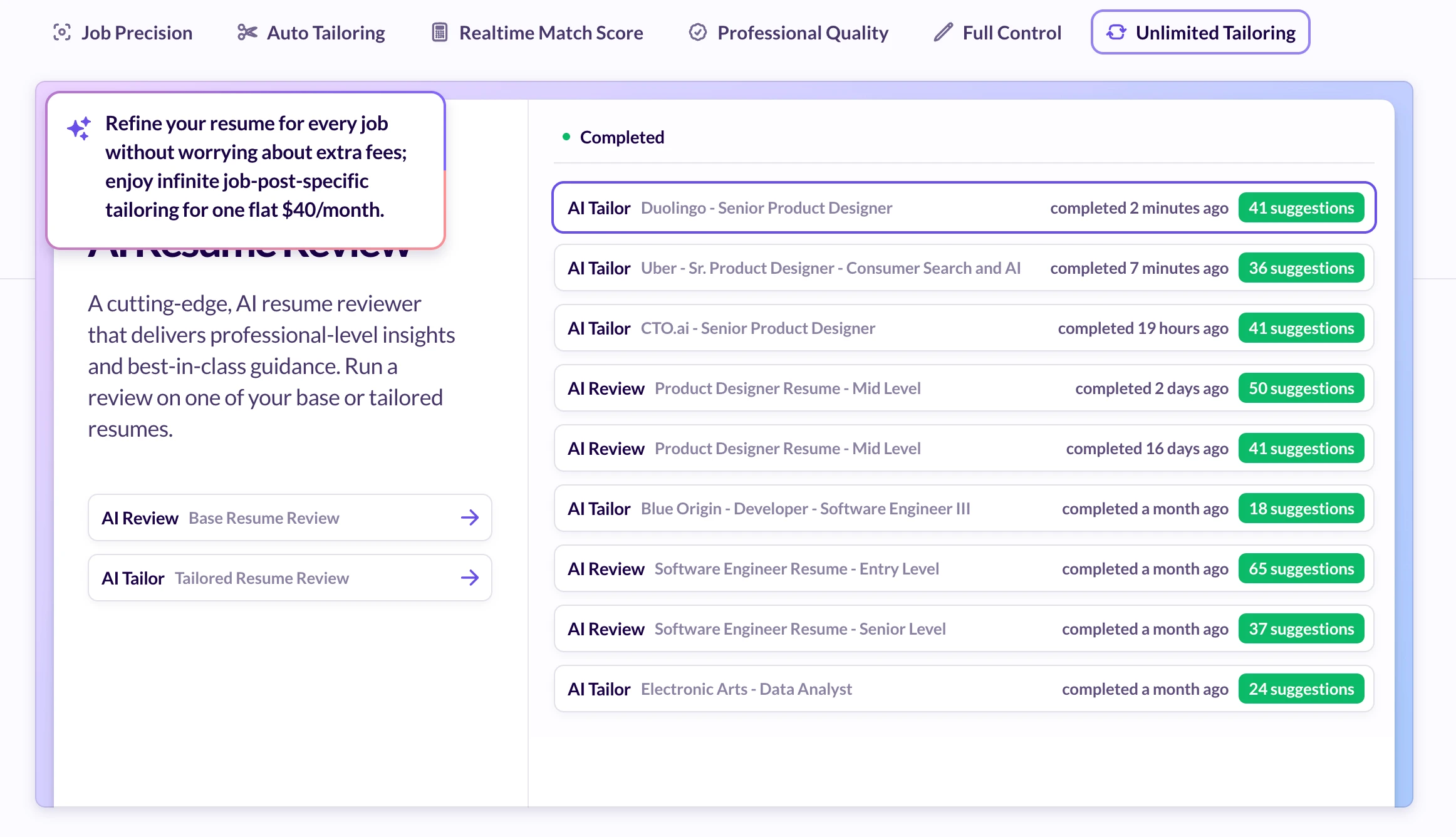The height and width of the screenshot is (837, 1456).
Task: Click the 65 suggestions green badge
Action: pyautogui.click(x=1301, y=569)
